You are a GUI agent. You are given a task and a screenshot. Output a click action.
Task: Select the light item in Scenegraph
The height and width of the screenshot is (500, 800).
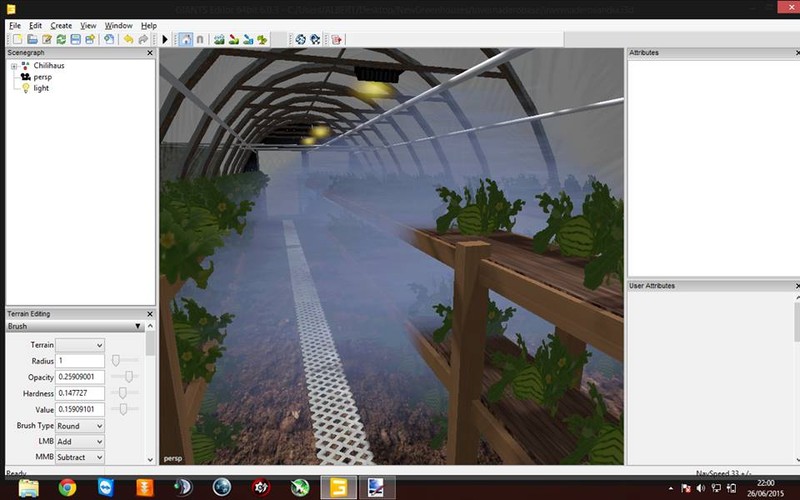41,88
